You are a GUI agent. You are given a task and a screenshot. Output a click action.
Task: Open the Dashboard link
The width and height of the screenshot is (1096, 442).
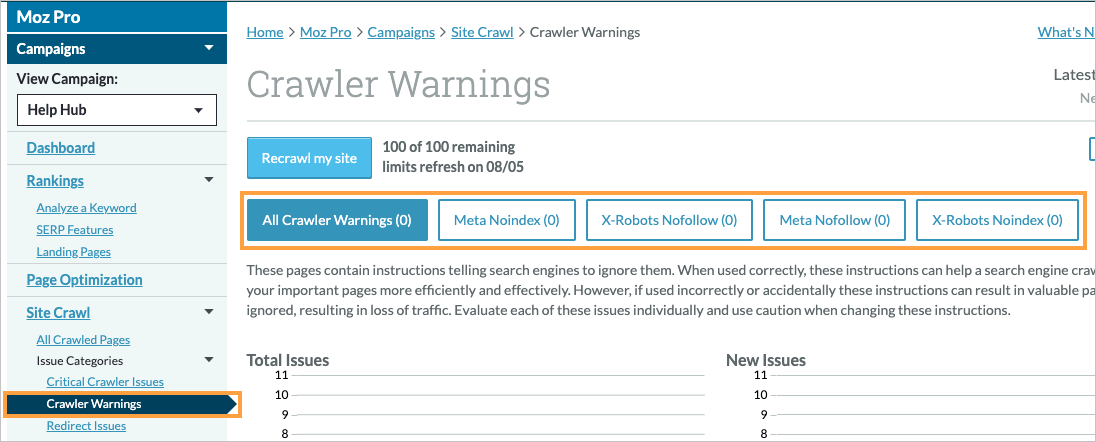(x=60, y=148)
